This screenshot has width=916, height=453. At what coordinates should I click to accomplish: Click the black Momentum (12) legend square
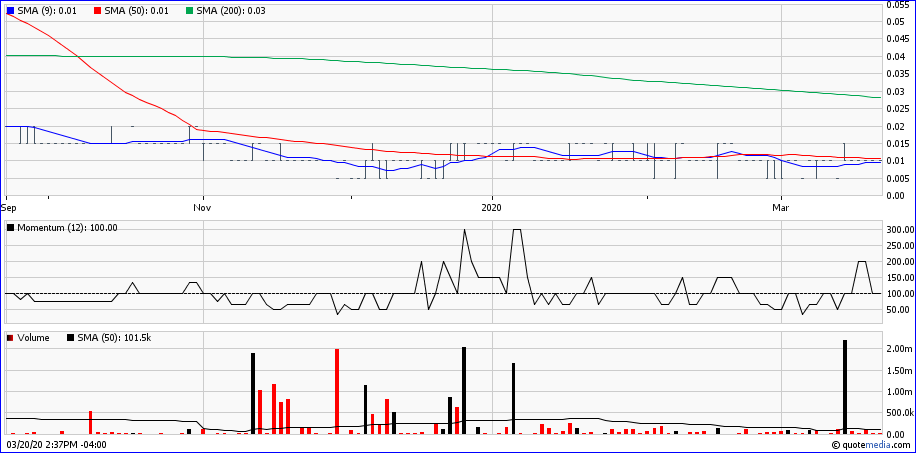tap(11, 228)
